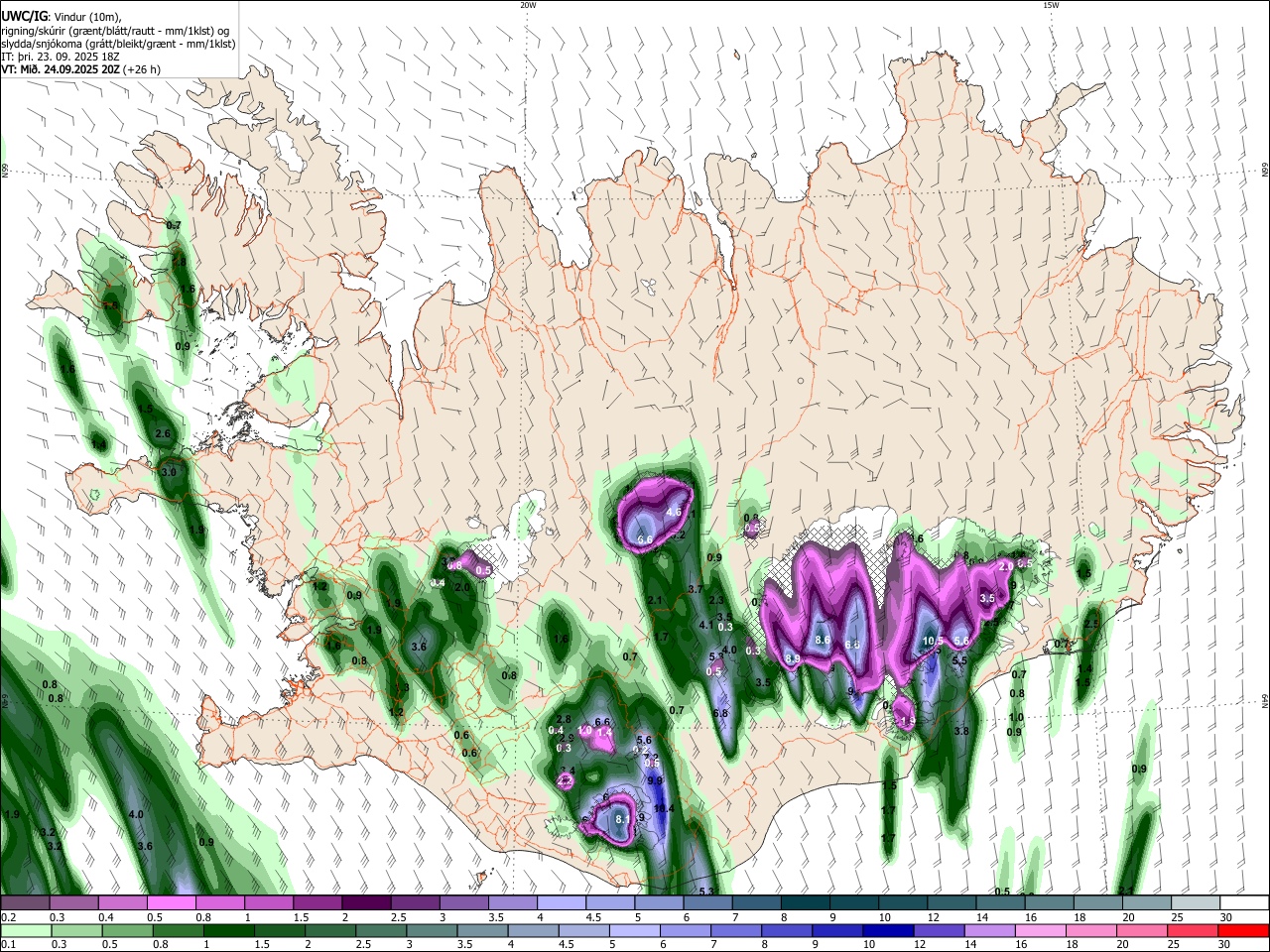1270x952 pixels.
Task: Click the dark teal snow-legend swatch at 8
Action: pyautogui.click(x=805, y=903)
